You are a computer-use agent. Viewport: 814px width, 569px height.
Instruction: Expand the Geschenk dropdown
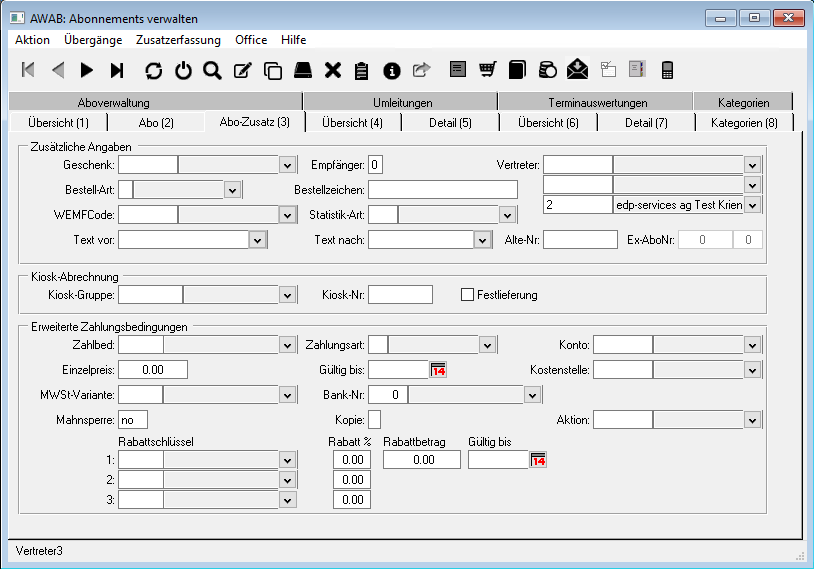287,165
